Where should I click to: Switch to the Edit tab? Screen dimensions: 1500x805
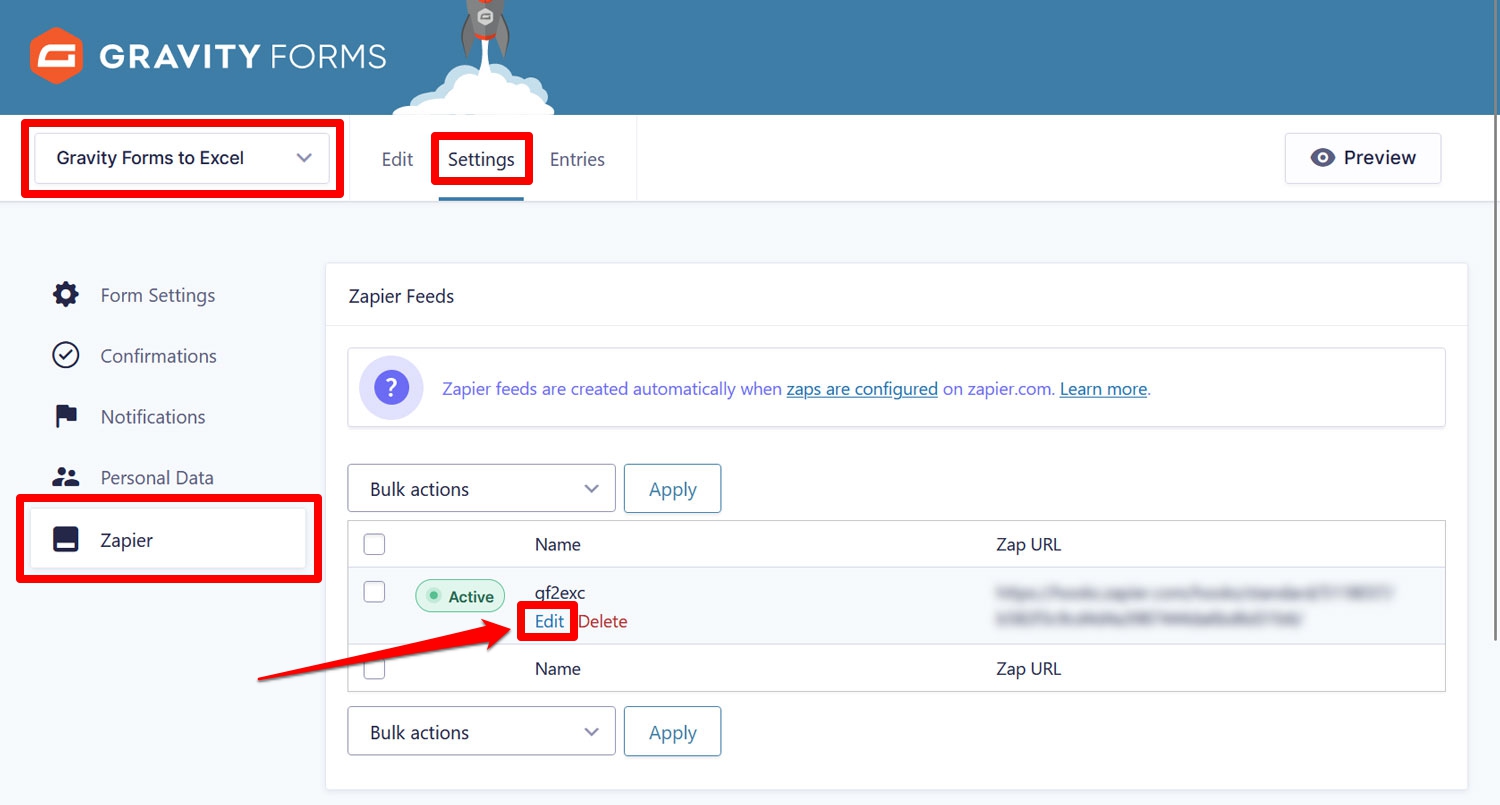pos(397,159)
